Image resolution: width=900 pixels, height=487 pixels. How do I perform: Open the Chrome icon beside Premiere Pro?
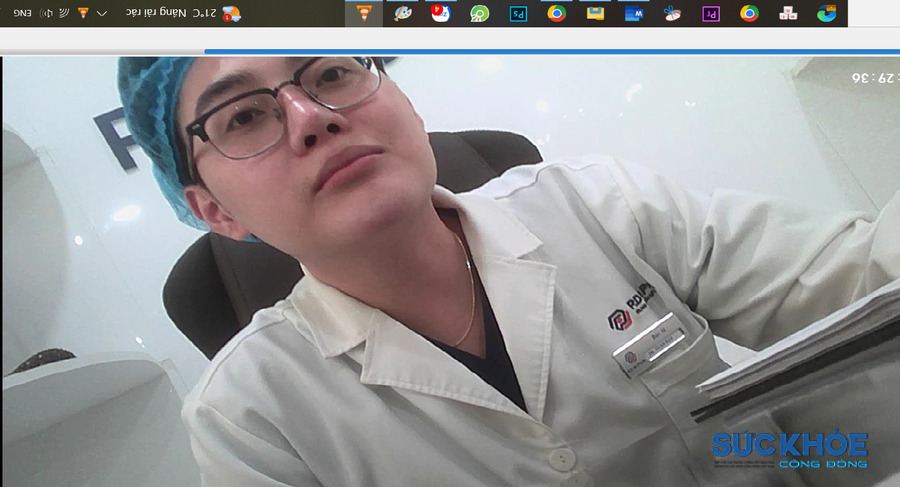[x=749, y=13]
